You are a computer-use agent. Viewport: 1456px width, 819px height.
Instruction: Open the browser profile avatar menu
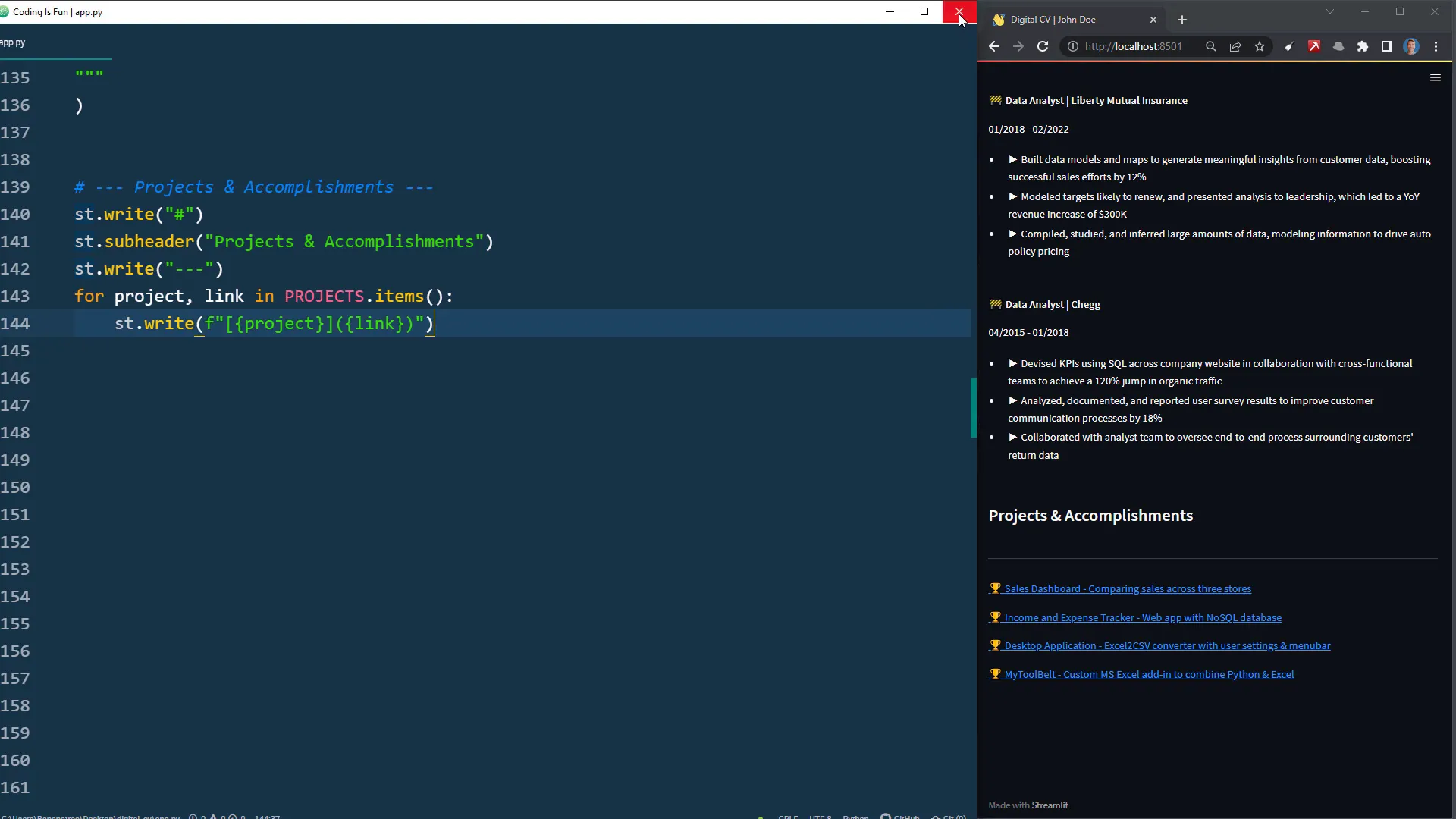[x=1411, y=46]
